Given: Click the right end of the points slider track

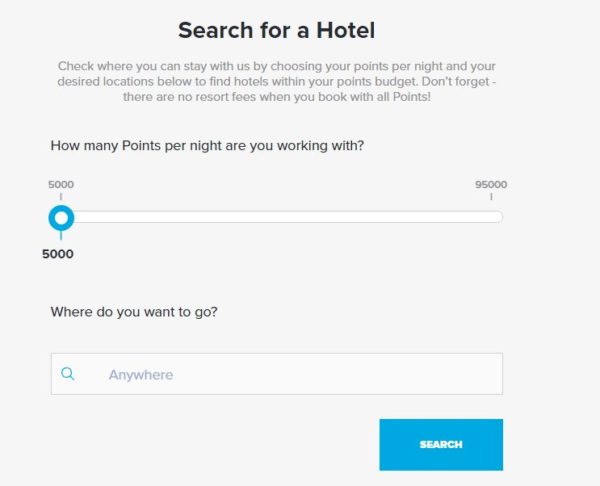Looking at the screenshot, I should [497, 217].
